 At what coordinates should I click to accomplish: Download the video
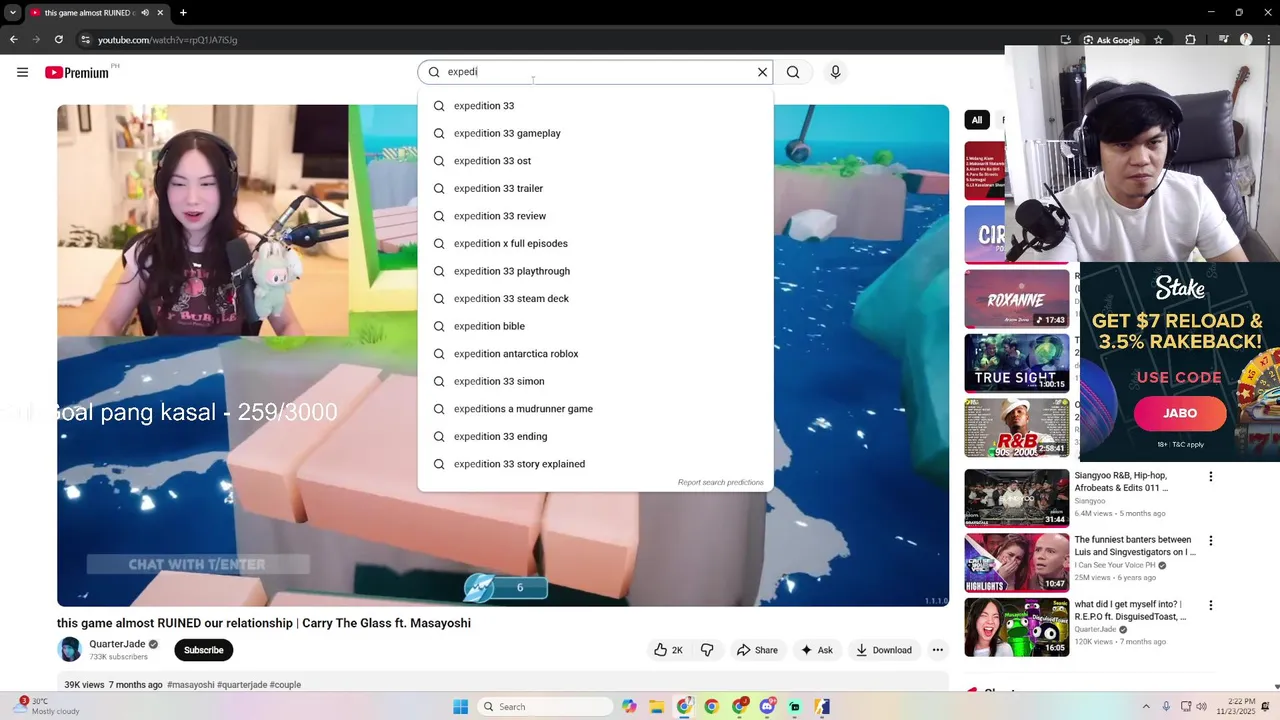click(x=883, y=650)
